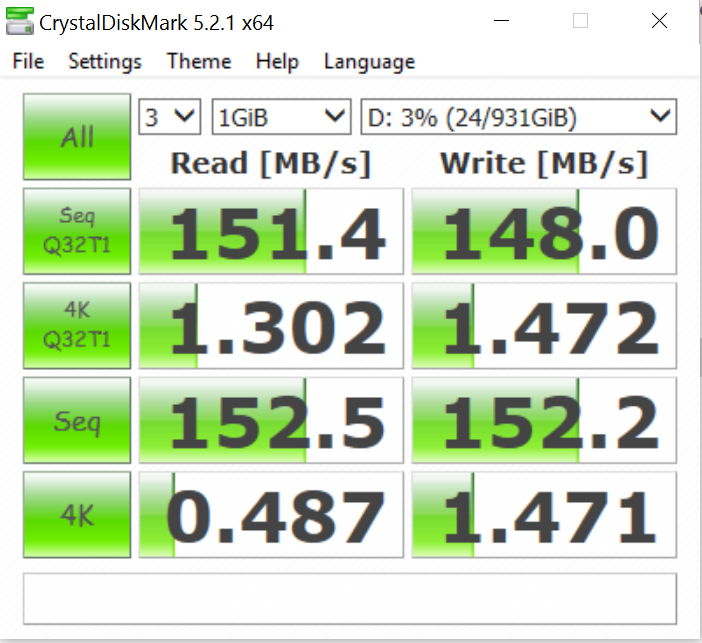
Task: Select the Seq Q32T1 read result 151.4
Action: (x=271, y=231)
